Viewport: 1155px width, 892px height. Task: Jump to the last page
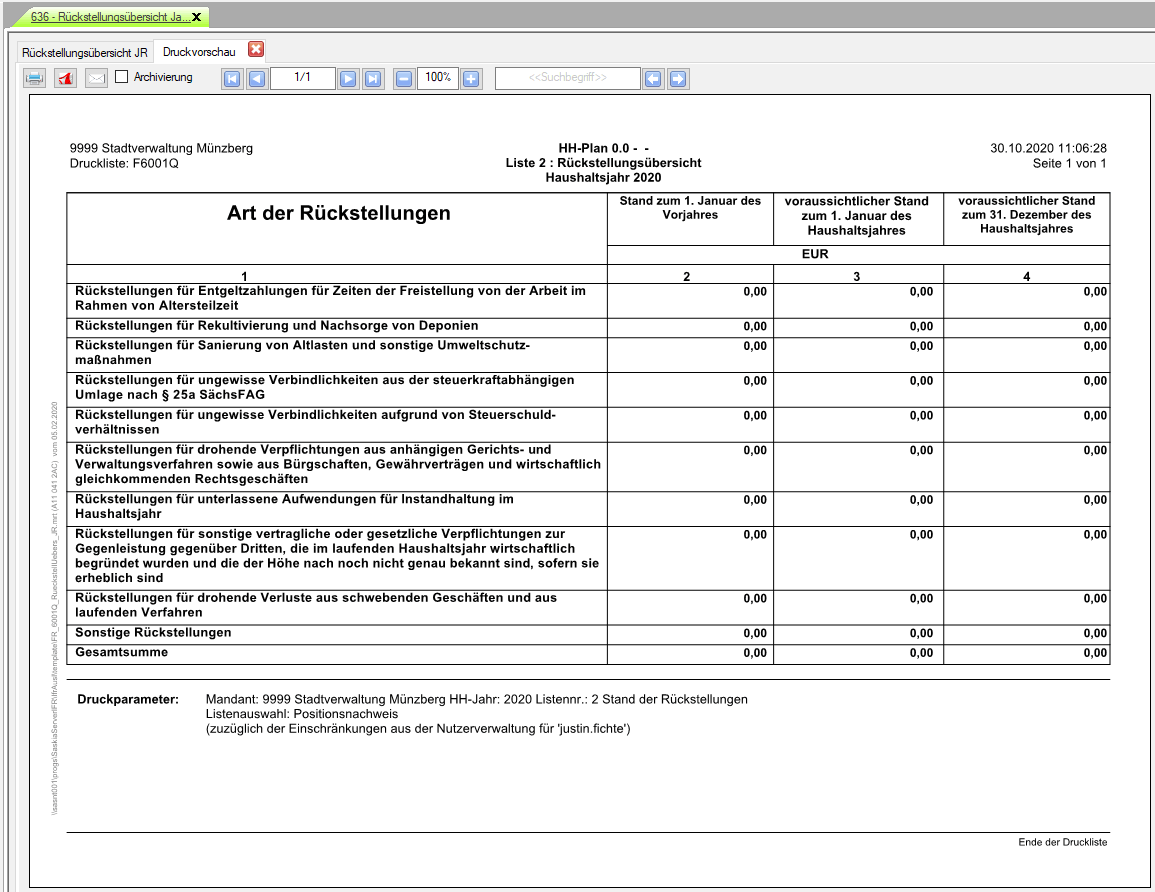click(x=372, y=78)
